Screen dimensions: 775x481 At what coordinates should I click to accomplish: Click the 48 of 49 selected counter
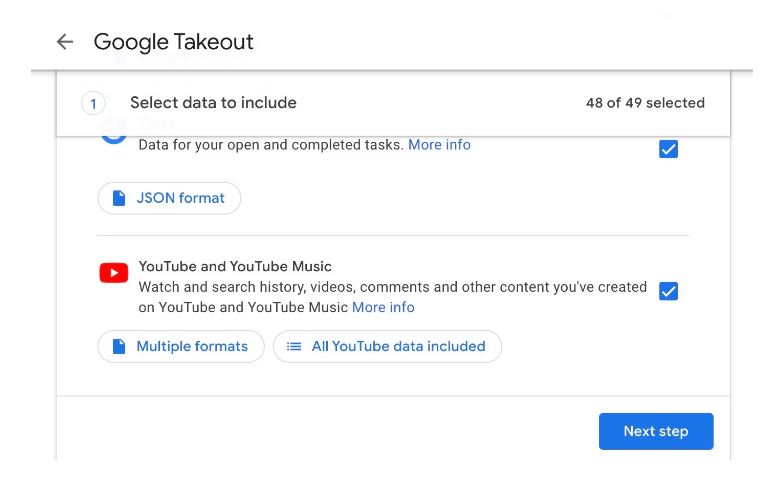coord(645,103)
